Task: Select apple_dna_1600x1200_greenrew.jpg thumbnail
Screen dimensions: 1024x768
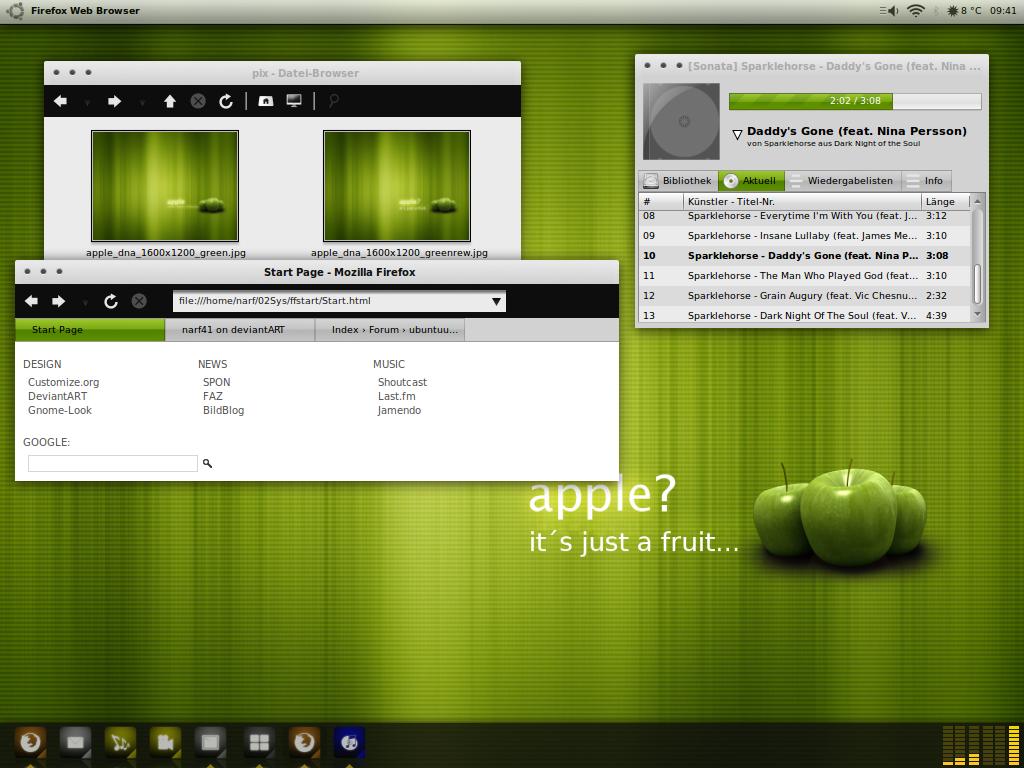Action: (x=397, y=186)
